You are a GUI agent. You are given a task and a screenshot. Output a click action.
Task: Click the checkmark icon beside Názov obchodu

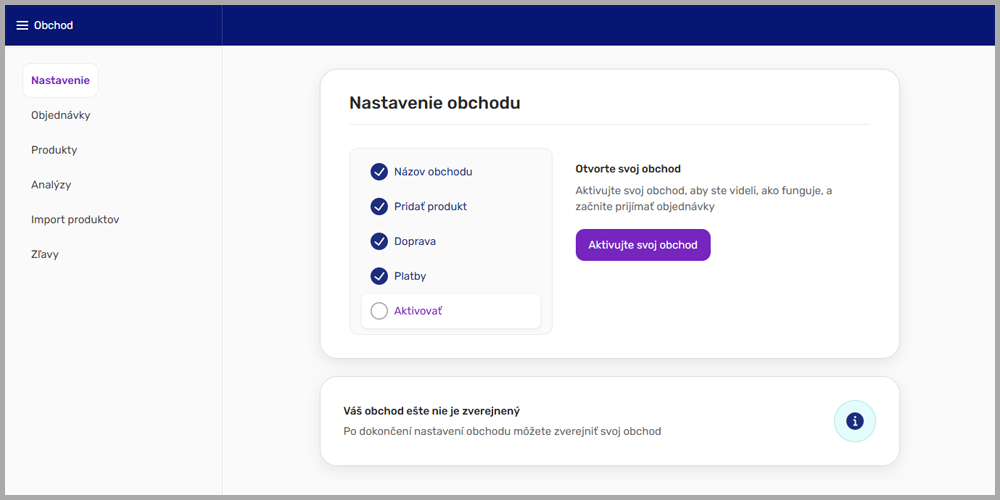[379, 172]
